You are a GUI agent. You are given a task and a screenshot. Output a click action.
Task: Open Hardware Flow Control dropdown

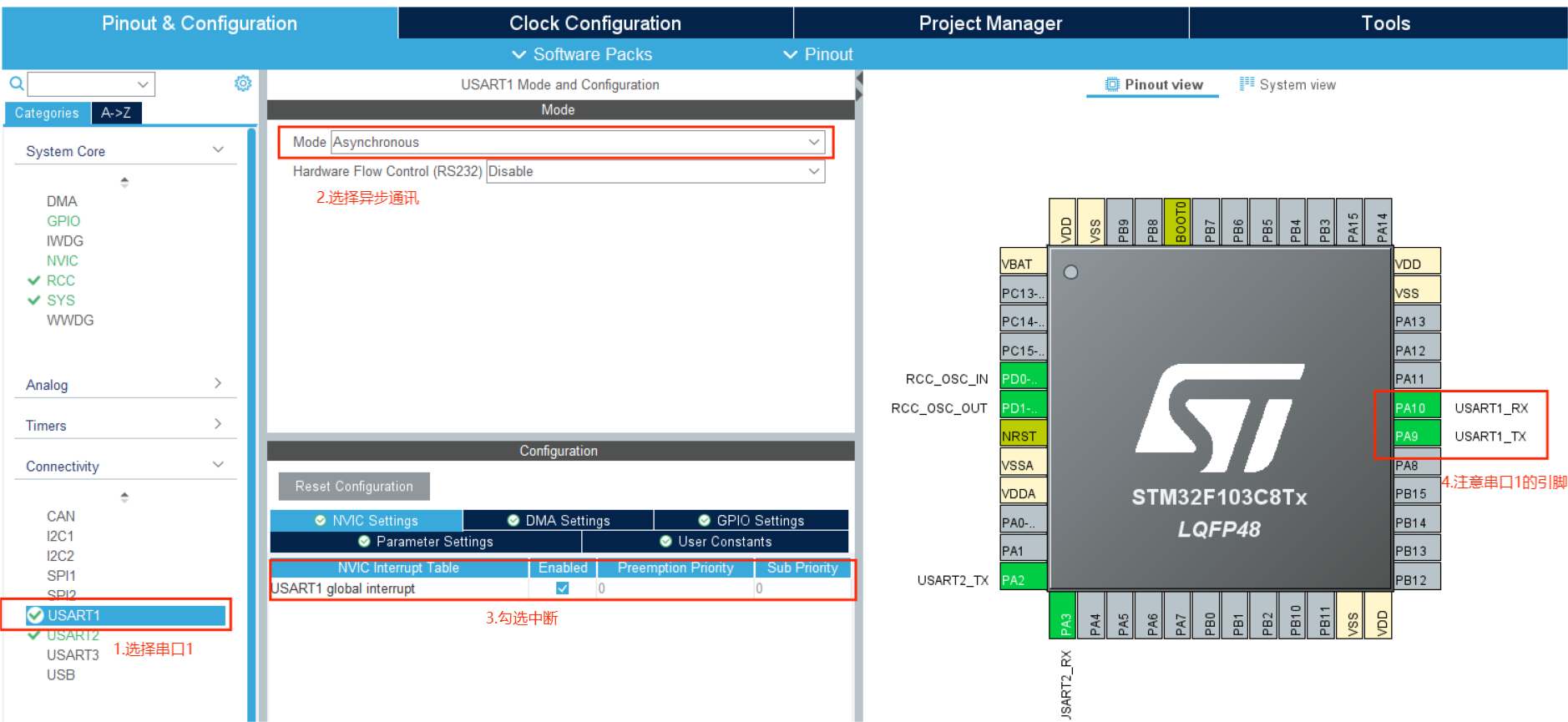(655, 171)
